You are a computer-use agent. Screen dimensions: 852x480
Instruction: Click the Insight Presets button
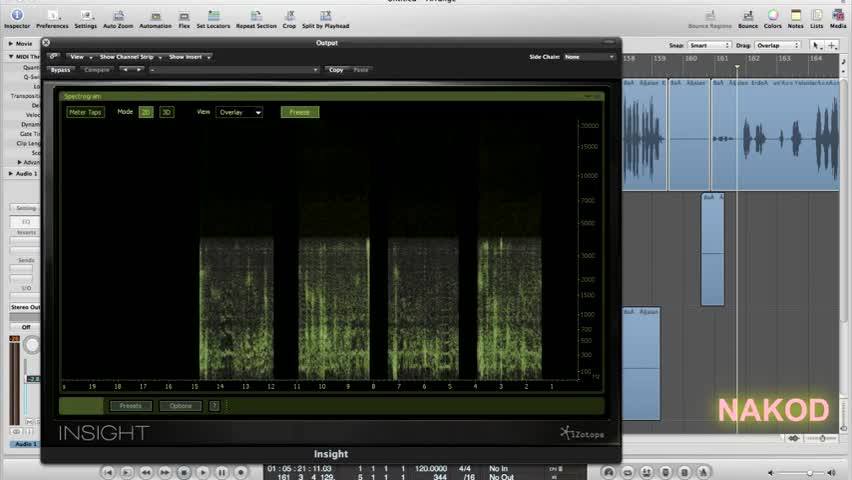pos(130,406)
